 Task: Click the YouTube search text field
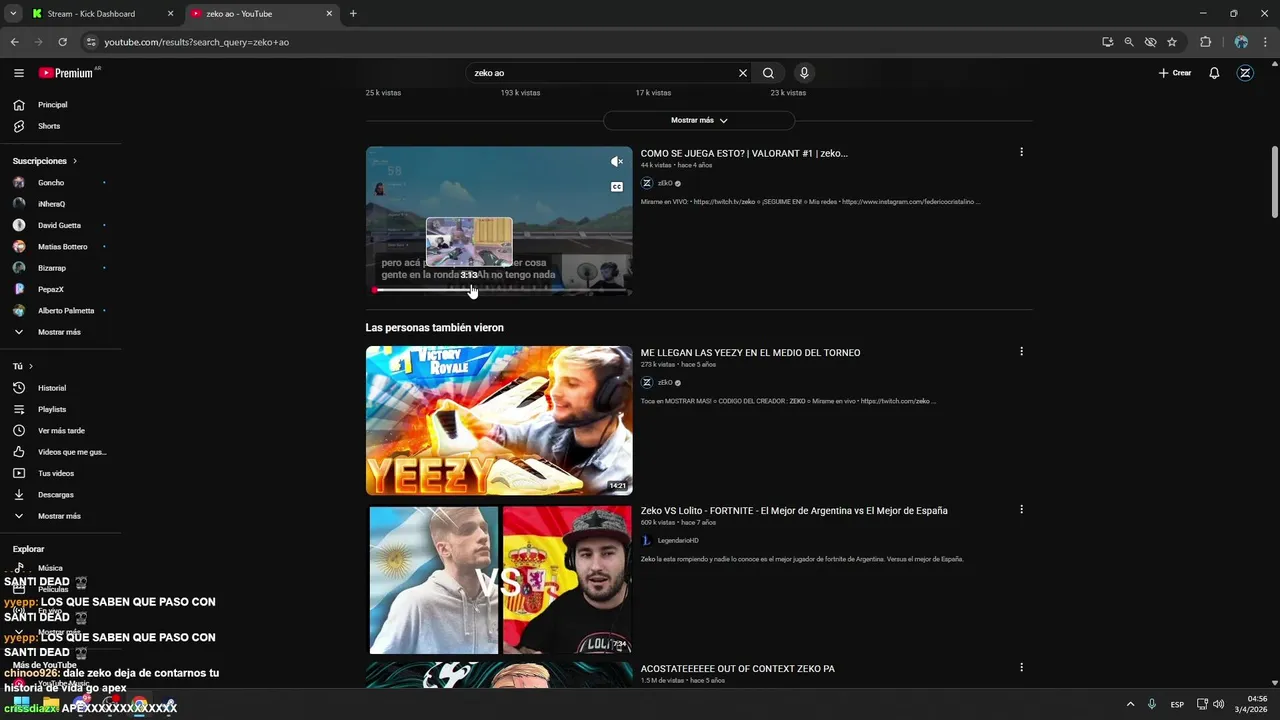600,73
